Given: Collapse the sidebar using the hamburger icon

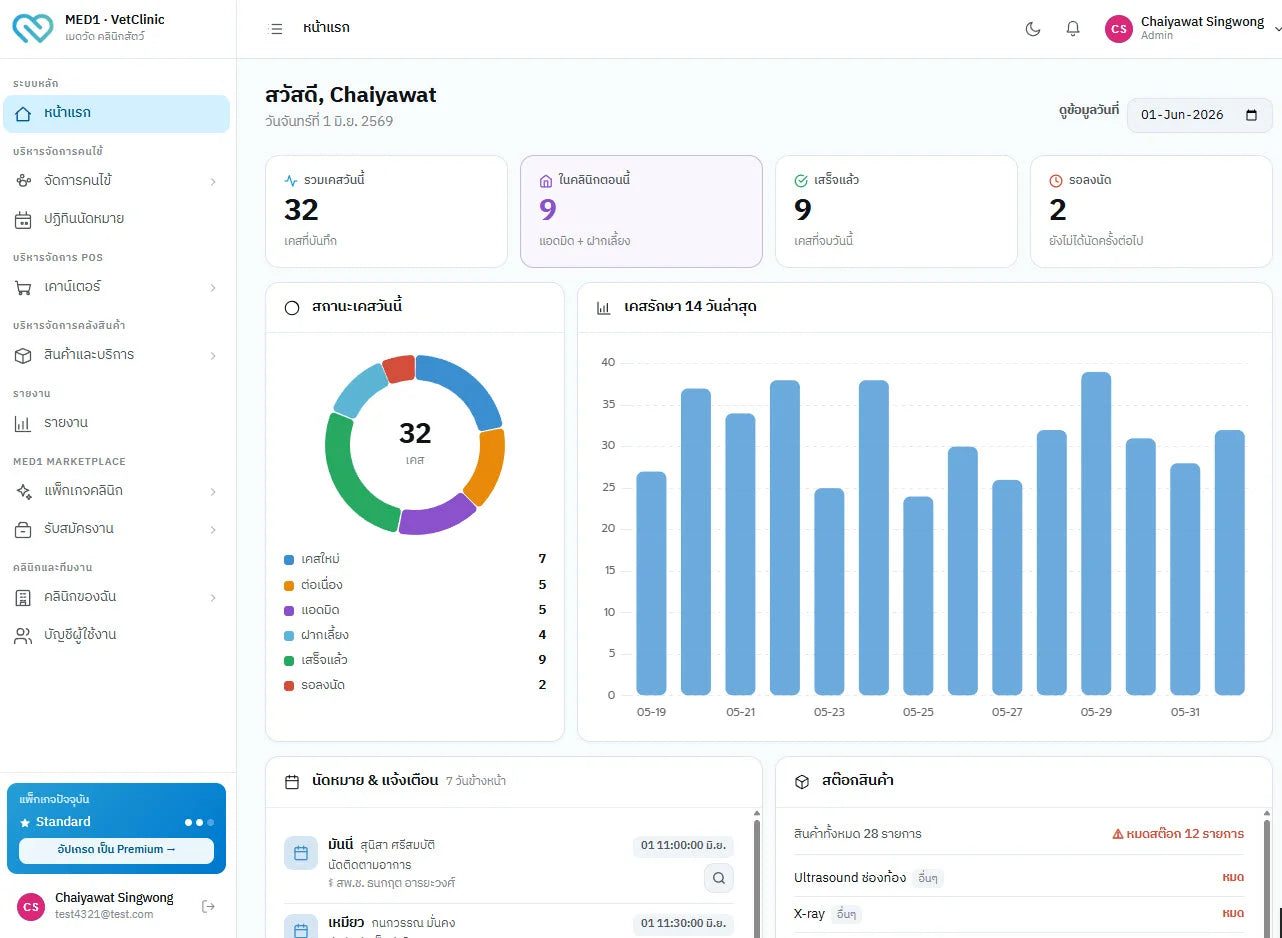Looking at the screenshot, I should click(277, 29).
